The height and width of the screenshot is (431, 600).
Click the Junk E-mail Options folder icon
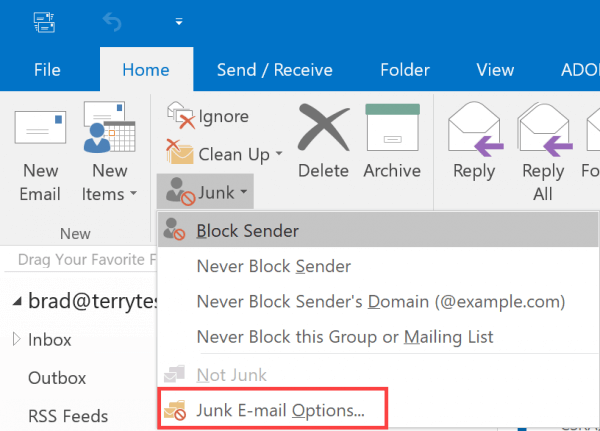[175, 410]
